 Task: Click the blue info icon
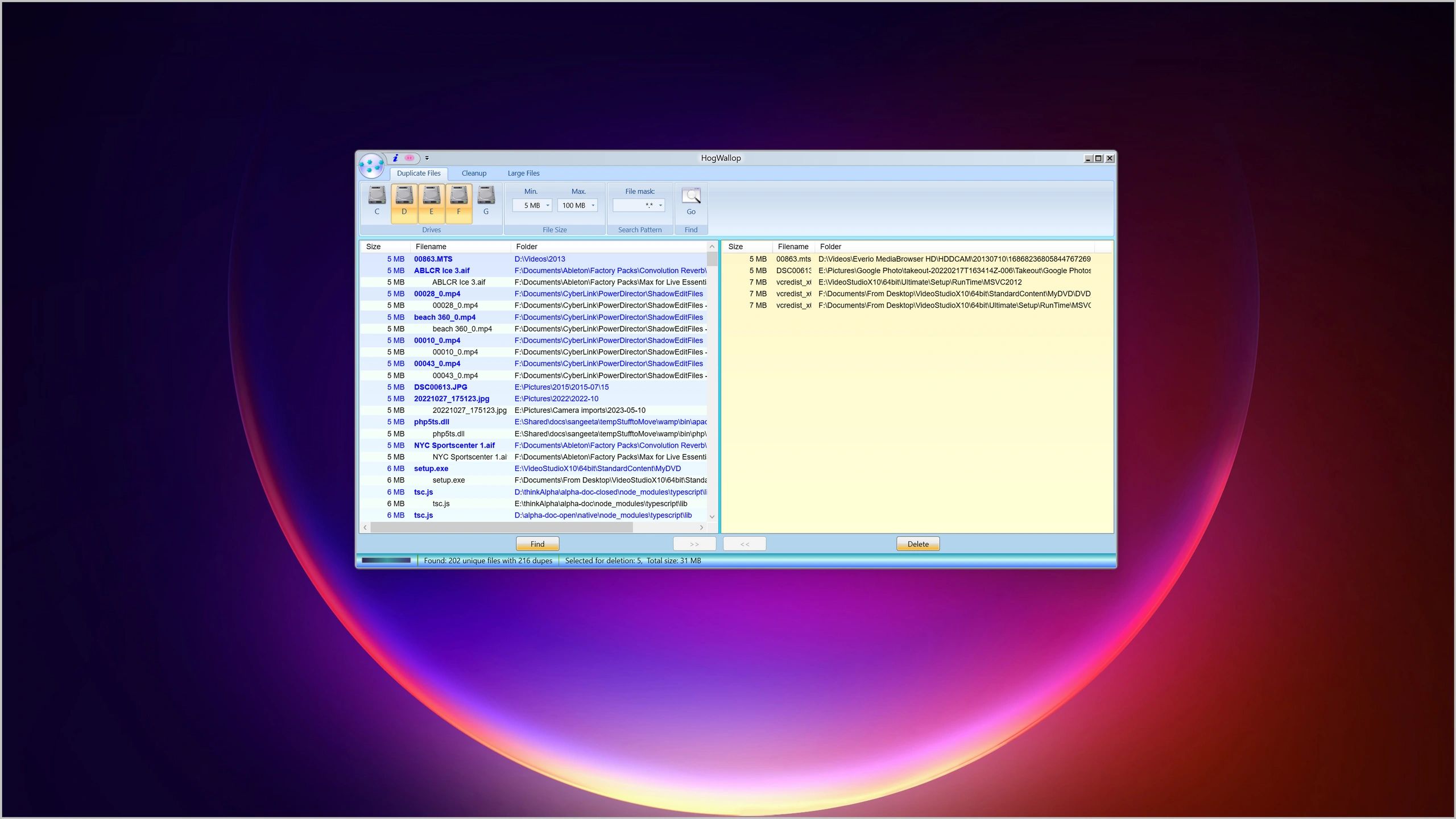[395, 158]
